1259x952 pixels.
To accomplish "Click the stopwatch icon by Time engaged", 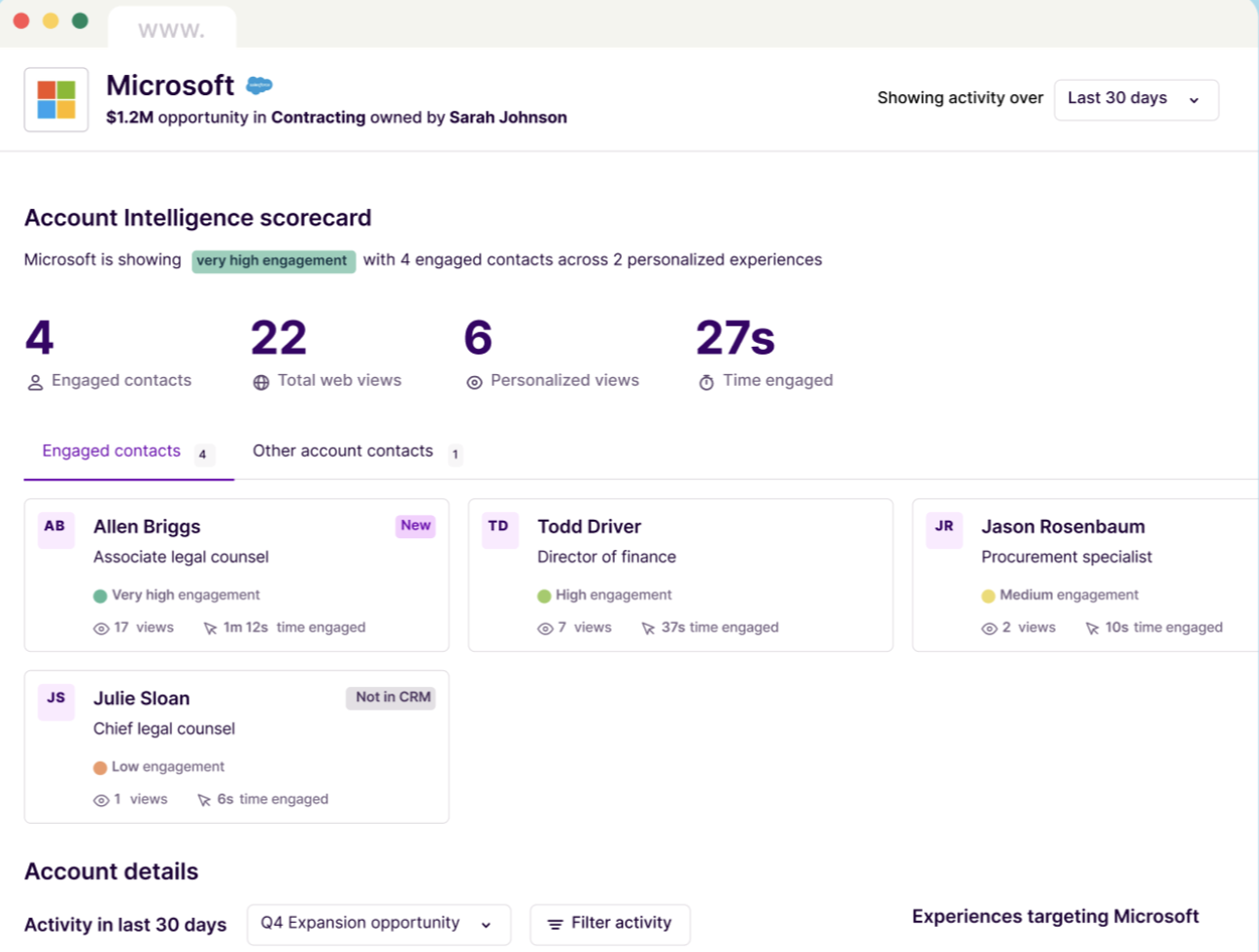I will click(706, 383).
